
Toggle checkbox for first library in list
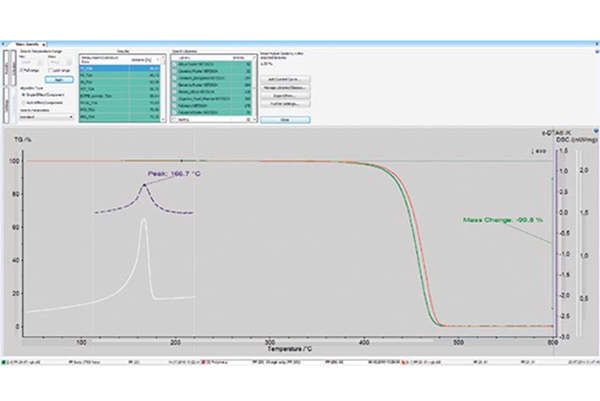(174, 64)
